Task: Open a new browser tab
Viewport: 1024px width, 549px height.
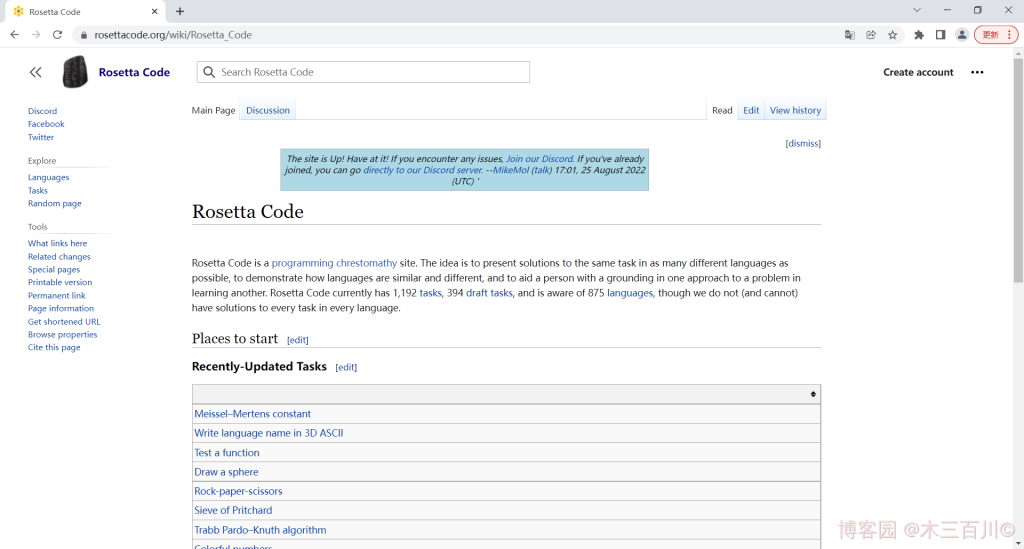Action: [x=180, y=11]
